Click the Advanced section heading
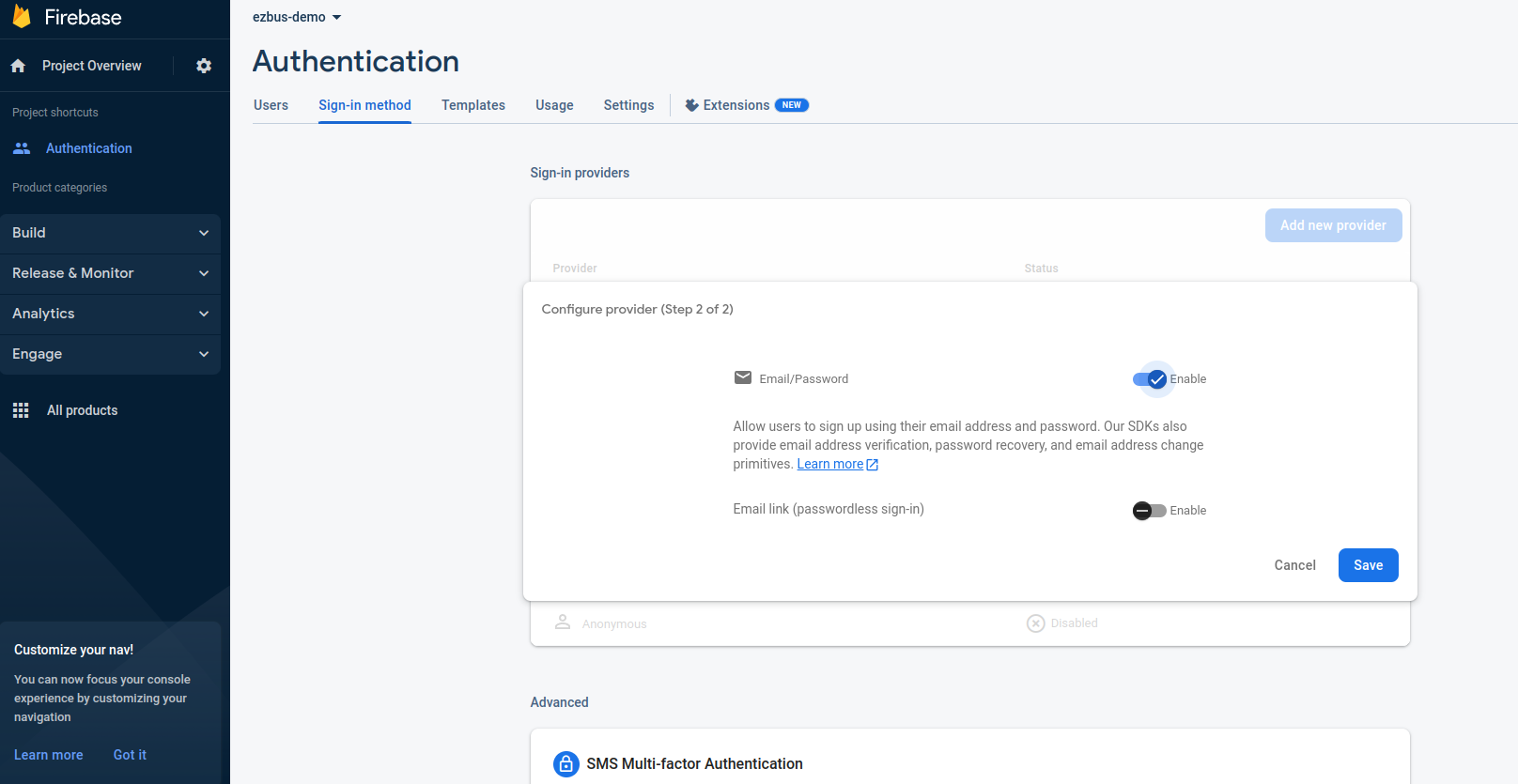The width and height of the screenshot is (1518, 784). pyautogui.click(x=559, y=702)
